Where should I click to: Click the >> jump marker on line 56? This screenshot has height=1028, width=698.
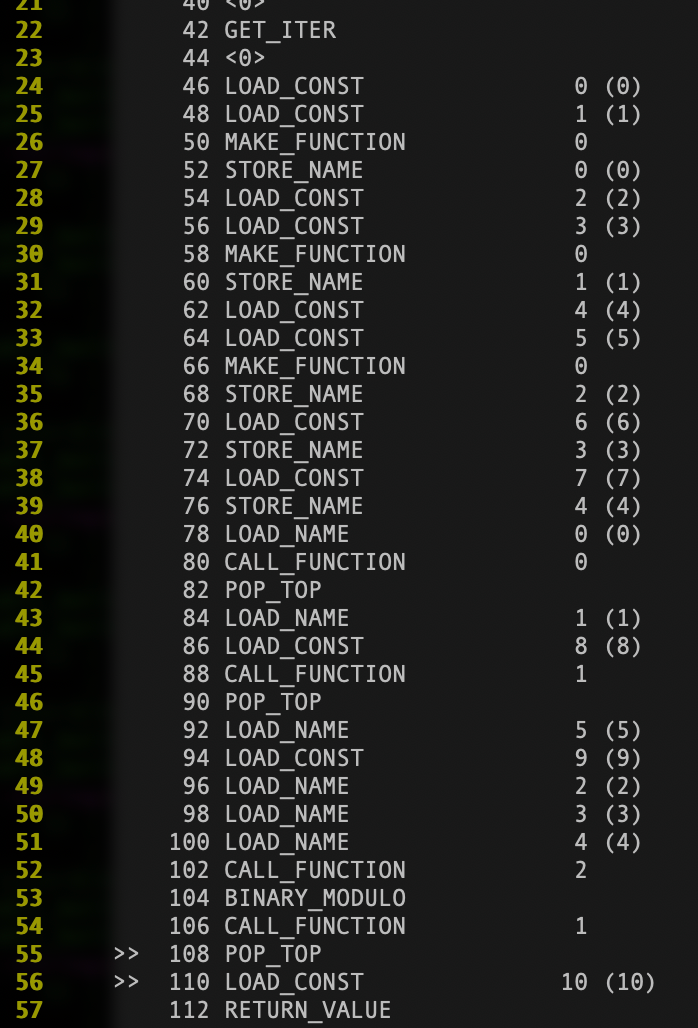[x=126, y=982]
